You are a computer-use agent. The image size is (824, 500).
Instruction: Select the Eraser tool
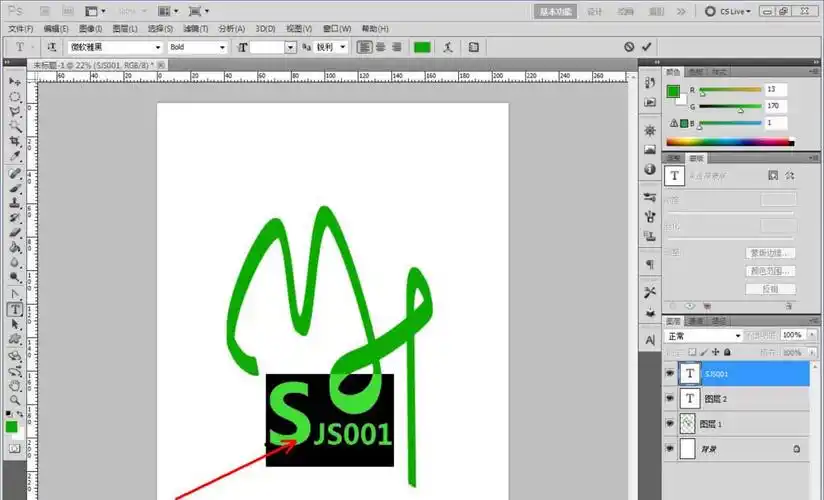15,232
